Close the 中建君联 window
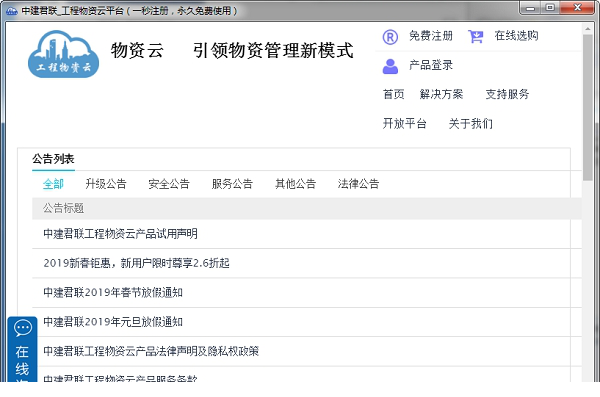Screen dimensions: 600x397 pos(577,8)
